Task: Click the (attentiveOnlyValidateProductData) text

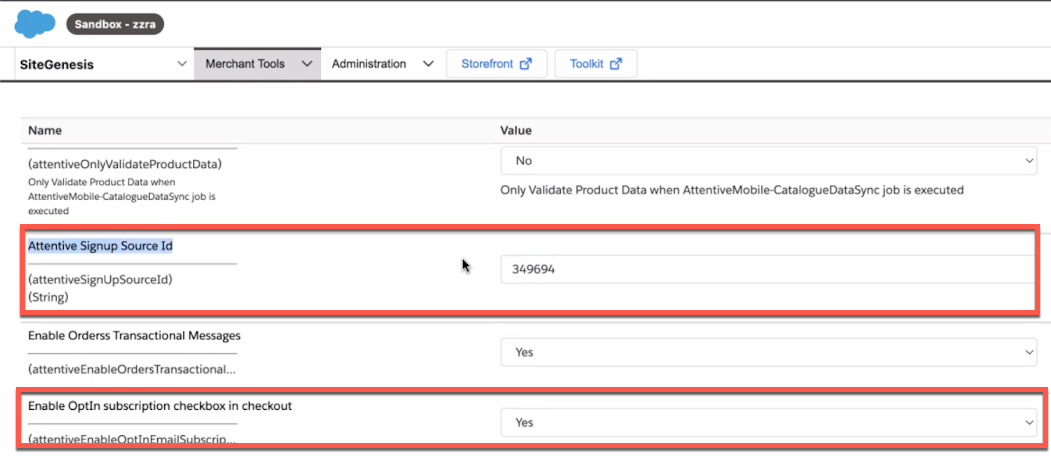Action: 125,164
